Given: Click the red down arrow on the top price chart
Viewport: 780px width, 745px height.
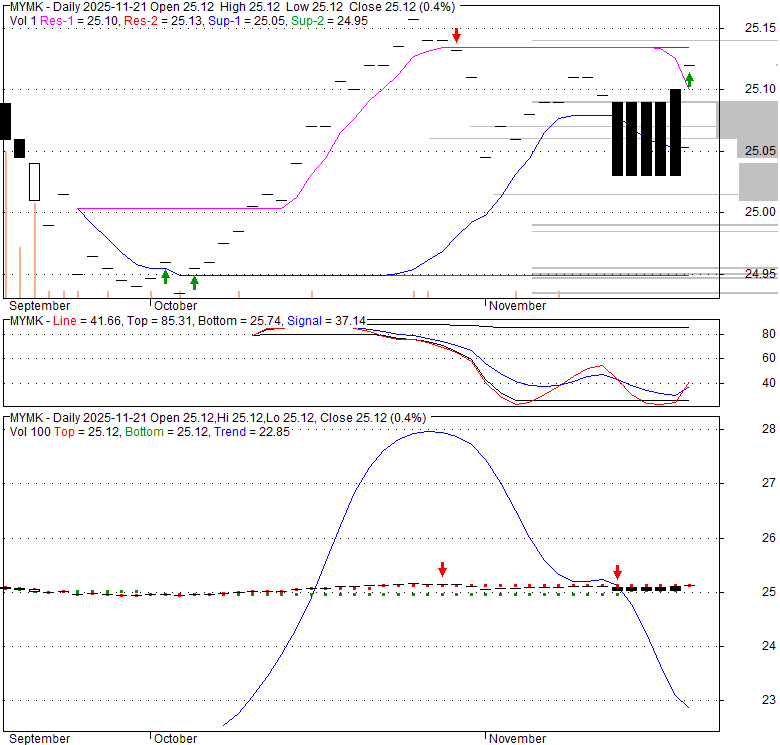Looking at the screenshot, I should click(x=457, y=36).
